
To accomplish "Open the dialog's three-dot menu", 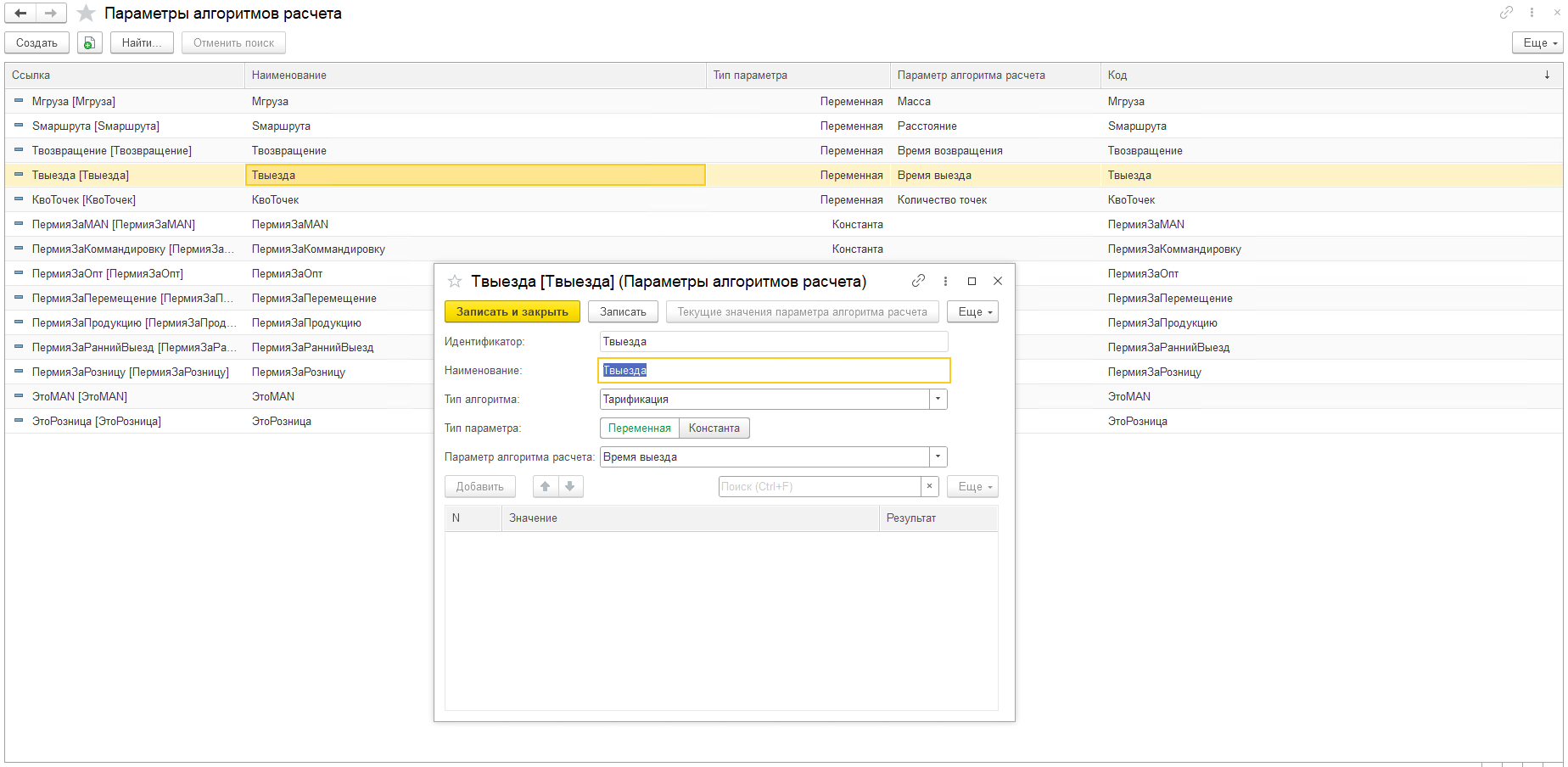I will pos(945,281).
